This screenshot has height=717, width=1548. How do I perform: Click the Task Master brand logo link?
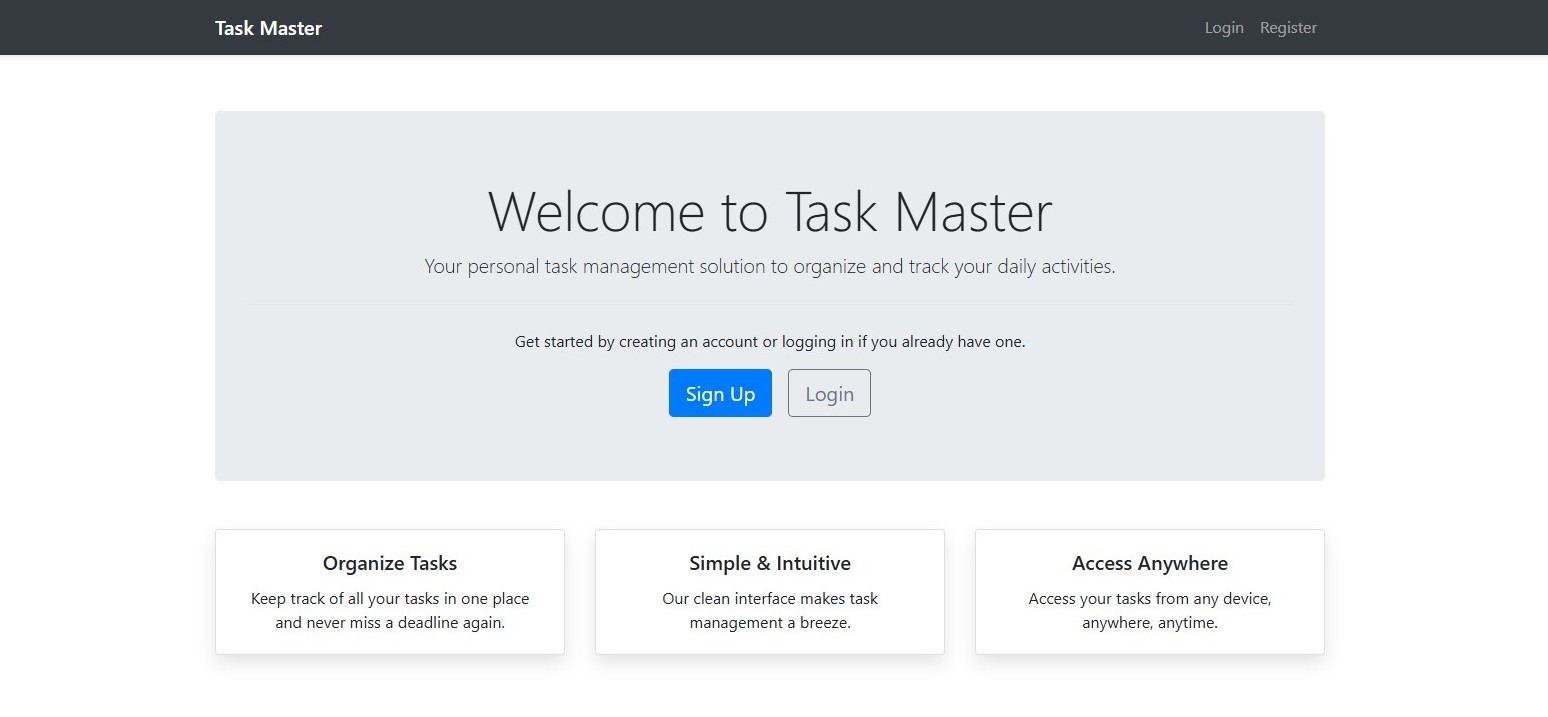click(x=268, y=28)
